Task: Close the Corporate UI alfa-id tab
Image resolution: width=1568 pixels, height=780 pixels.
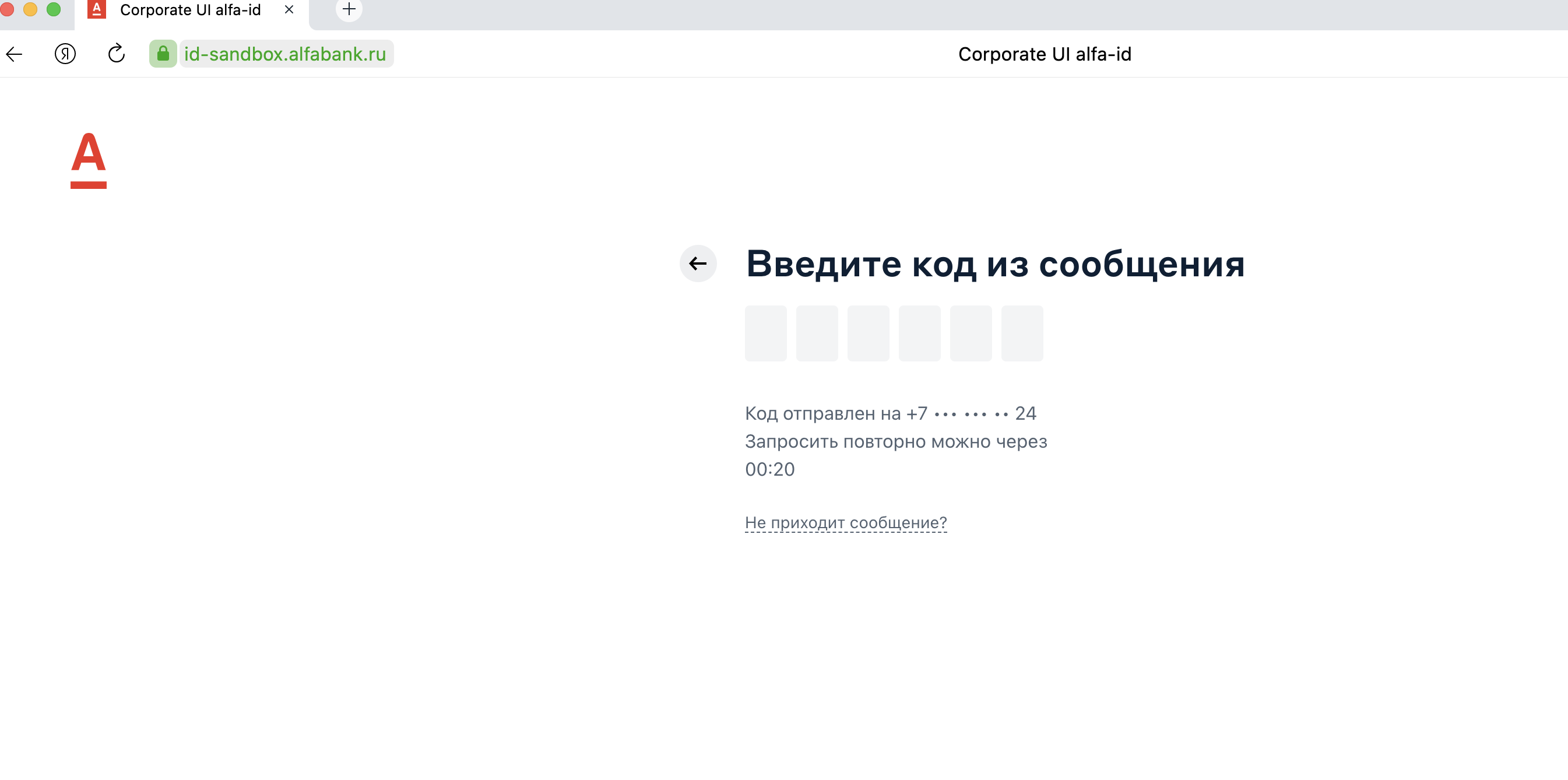Action: pyautogui.click(x=289, y=9)
